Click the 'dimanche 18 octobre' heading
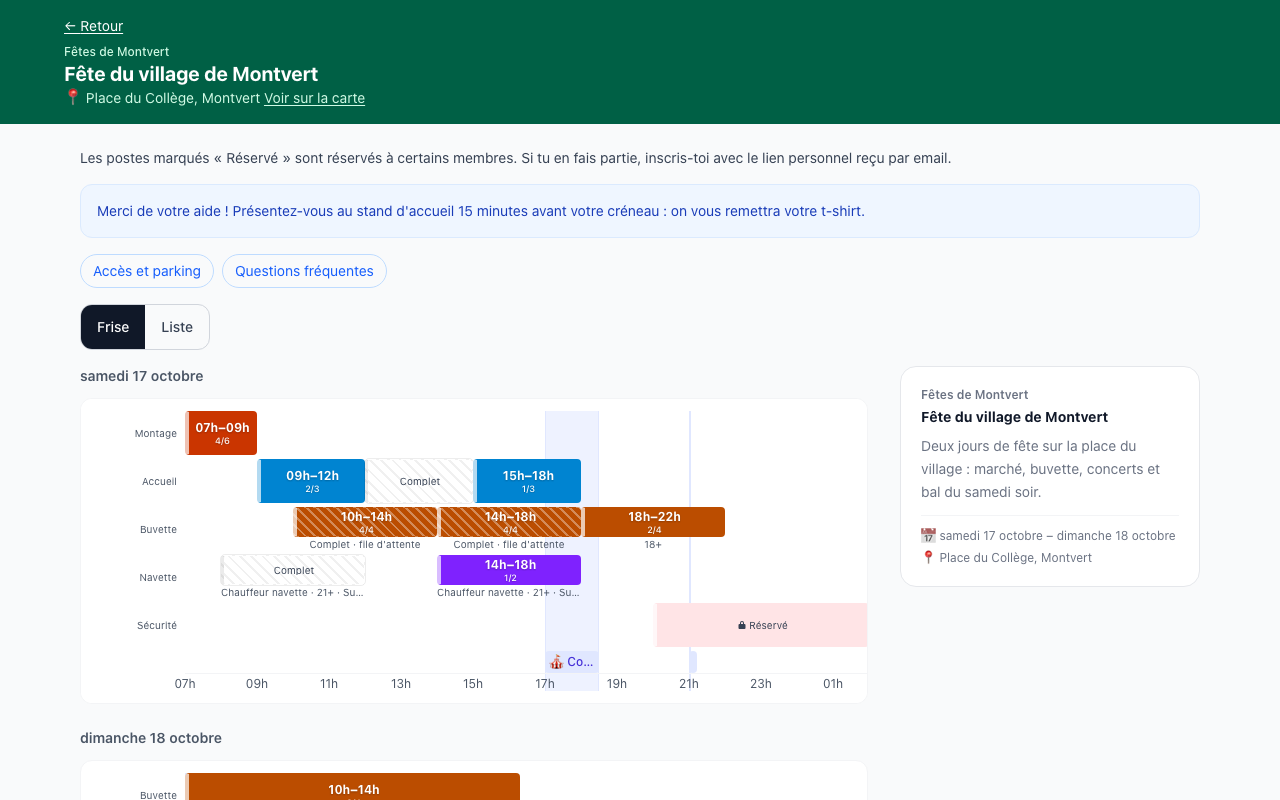Image resolution: width=1280 pixels, height=800 pixels. [x=151, y=738]
